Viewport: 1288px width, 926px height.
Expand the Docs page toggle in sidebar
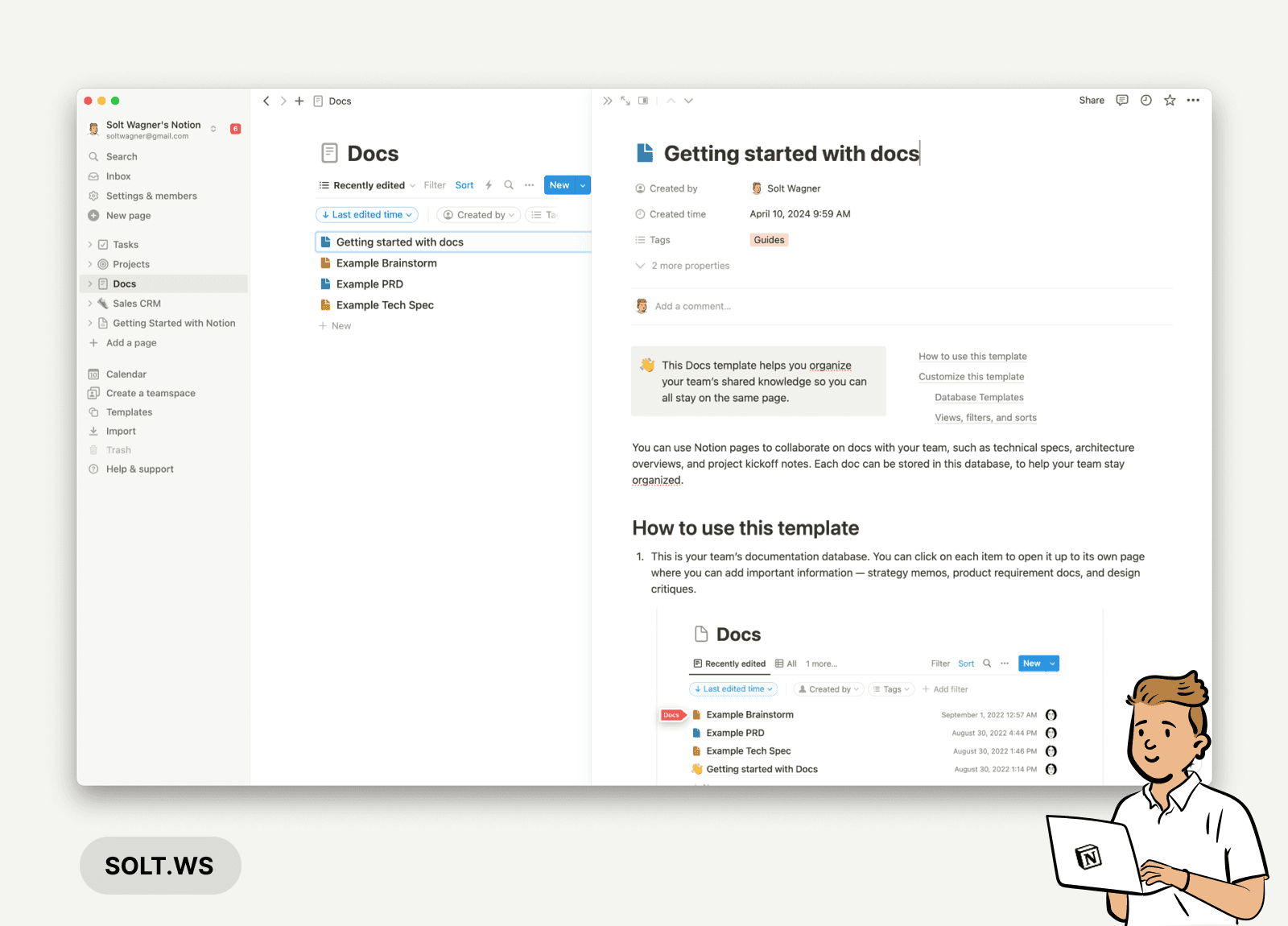(89, 284)
